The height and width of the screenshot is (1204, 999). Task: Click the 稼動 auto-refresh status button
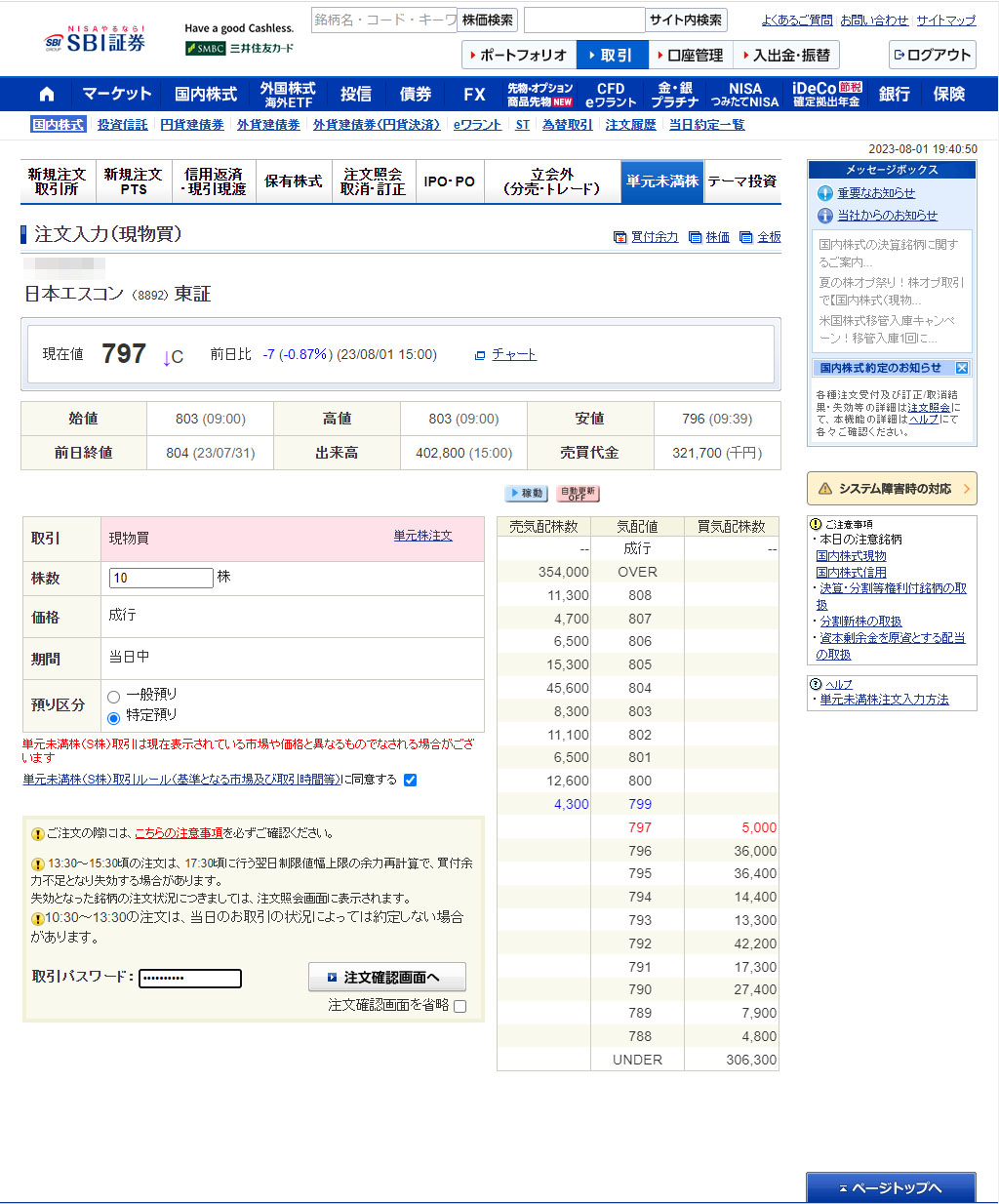point(526,494)
